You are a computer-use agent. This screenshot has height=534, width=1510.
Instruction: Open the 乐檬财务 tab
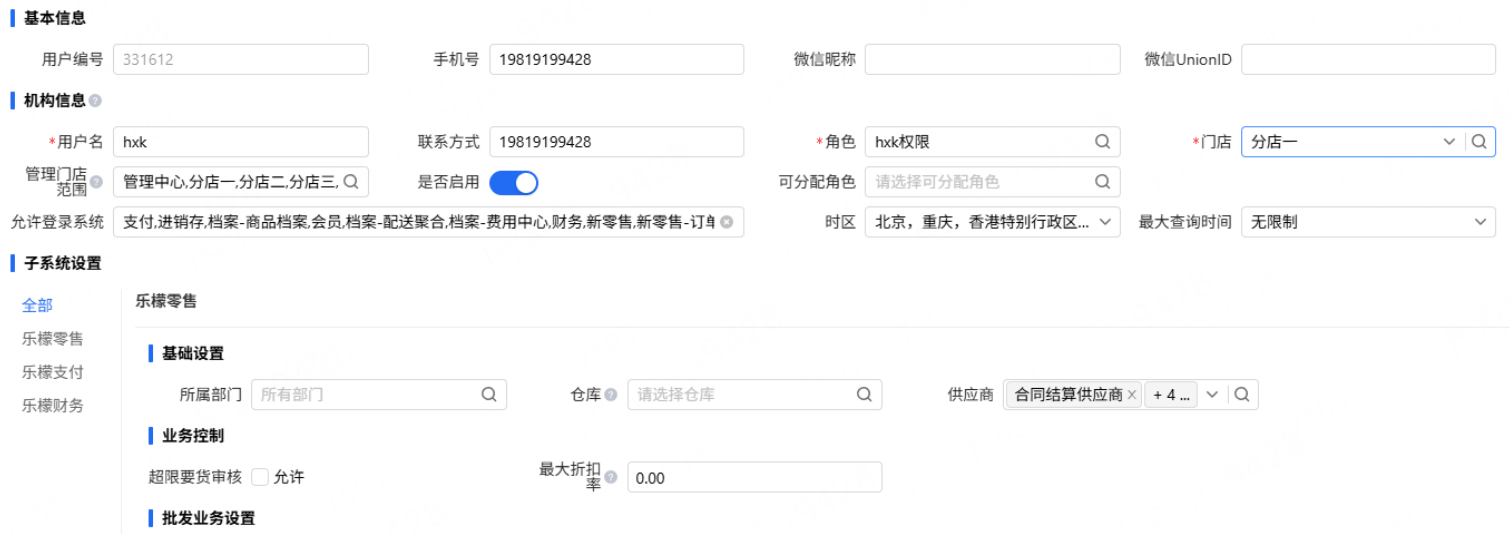[53, 405]
